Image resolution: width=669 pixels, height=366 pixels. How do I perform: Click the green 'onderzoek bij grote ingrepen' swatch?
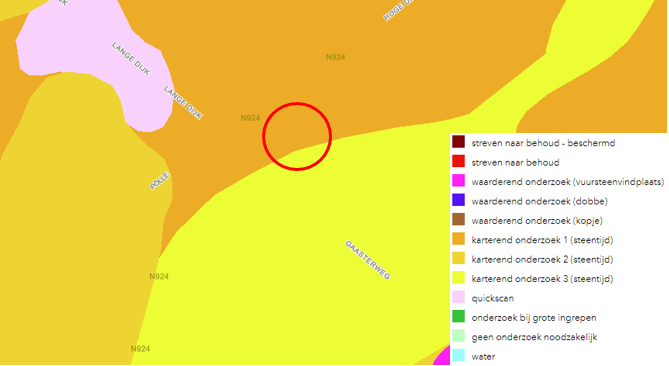pos(459,317)
